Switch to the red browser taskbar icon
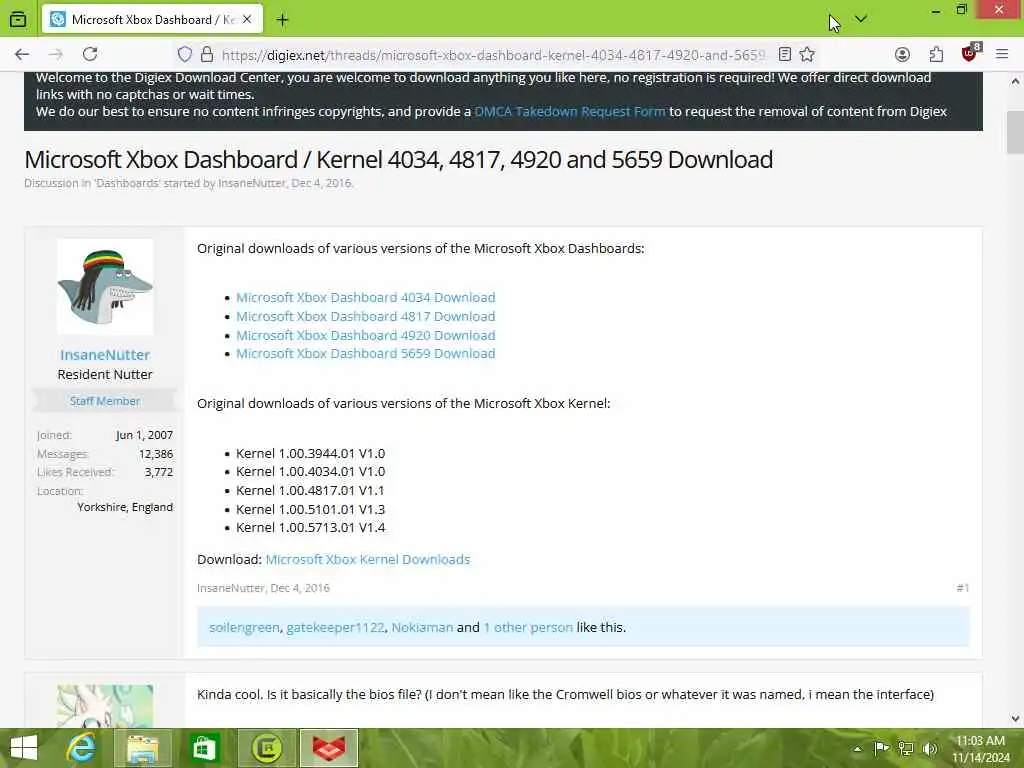 point(329,748)
